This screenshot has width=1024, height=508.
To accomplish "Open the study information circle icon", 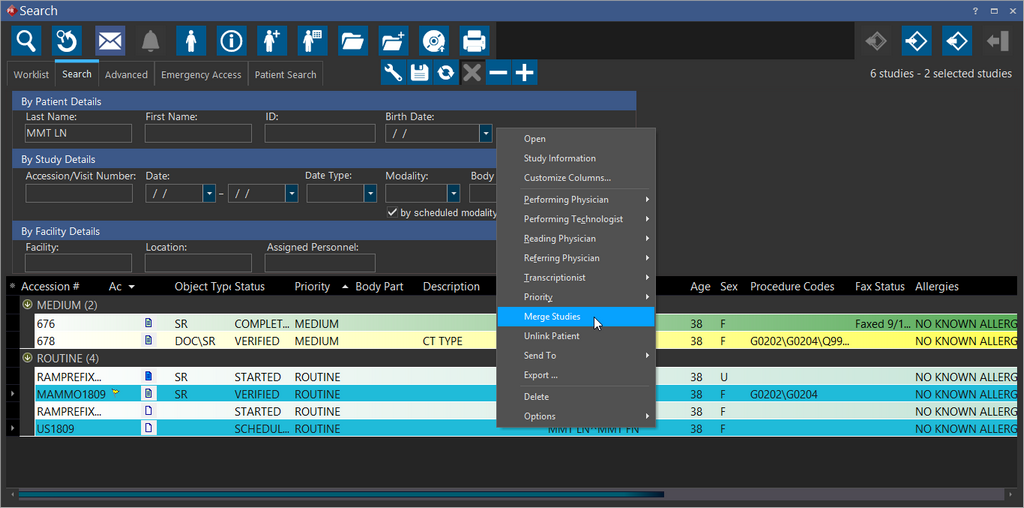I will click(x=232, y=41).
